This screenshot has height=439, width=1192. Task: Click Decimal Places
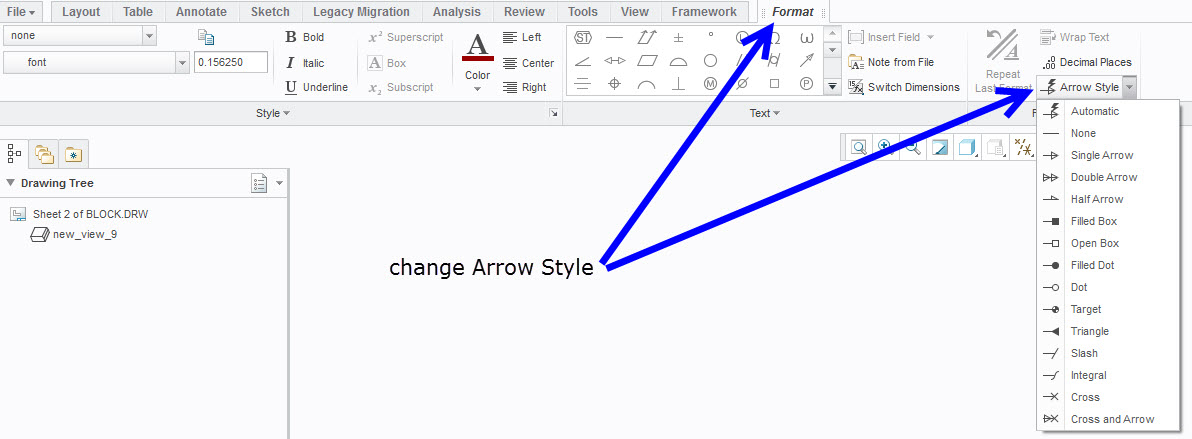click(x=1086, y=62)
